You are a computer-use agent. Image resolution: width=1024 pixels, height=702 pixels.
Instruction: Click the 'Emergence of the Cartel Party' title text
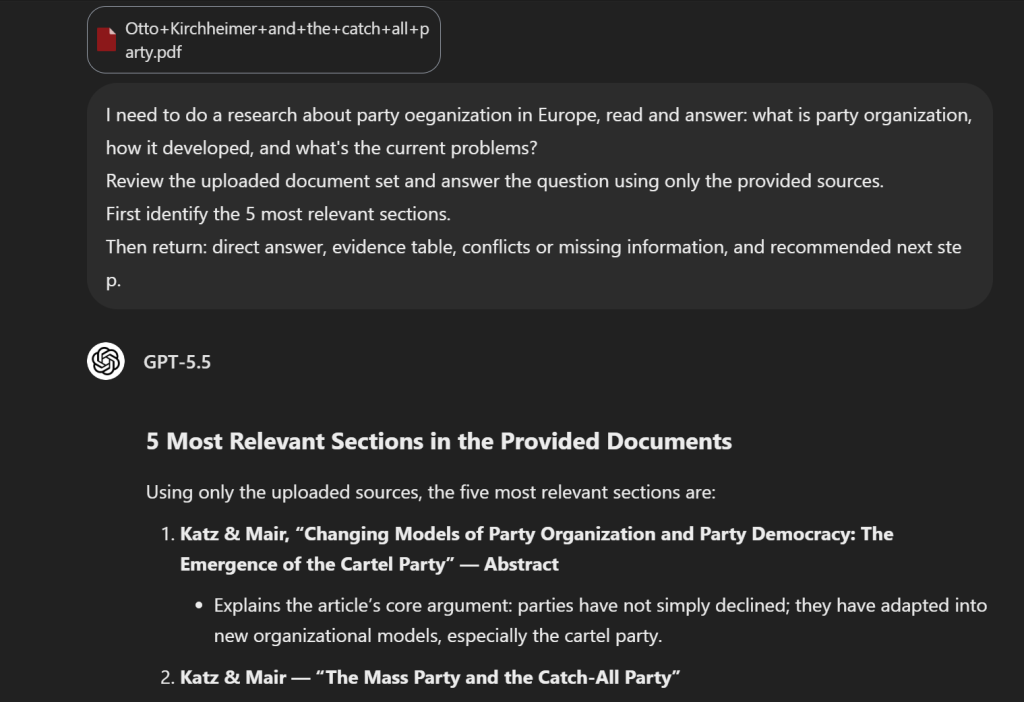[x=317, y=564]
